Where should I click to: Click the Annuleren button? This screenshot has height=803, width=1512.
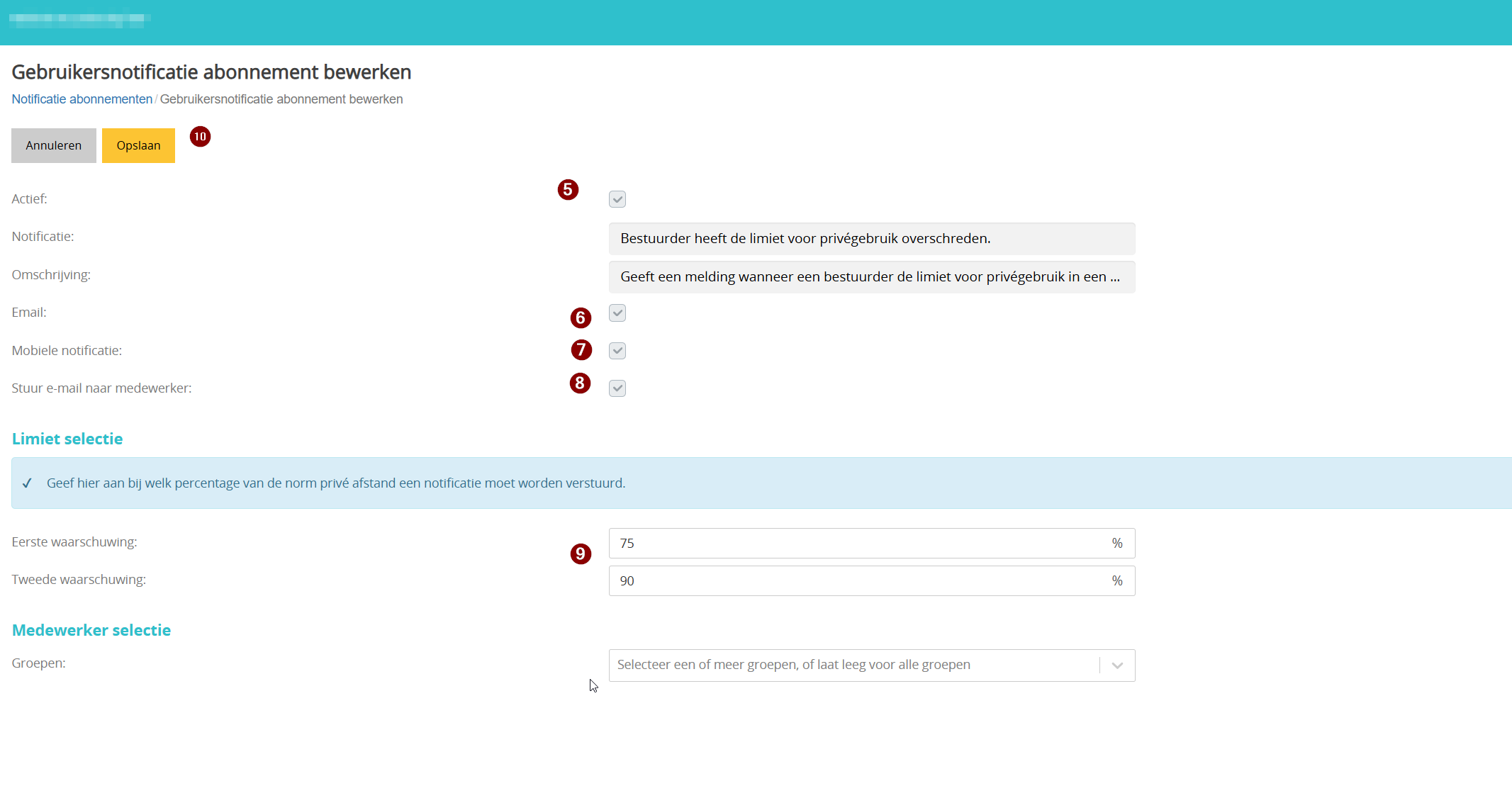click(54, 145)
